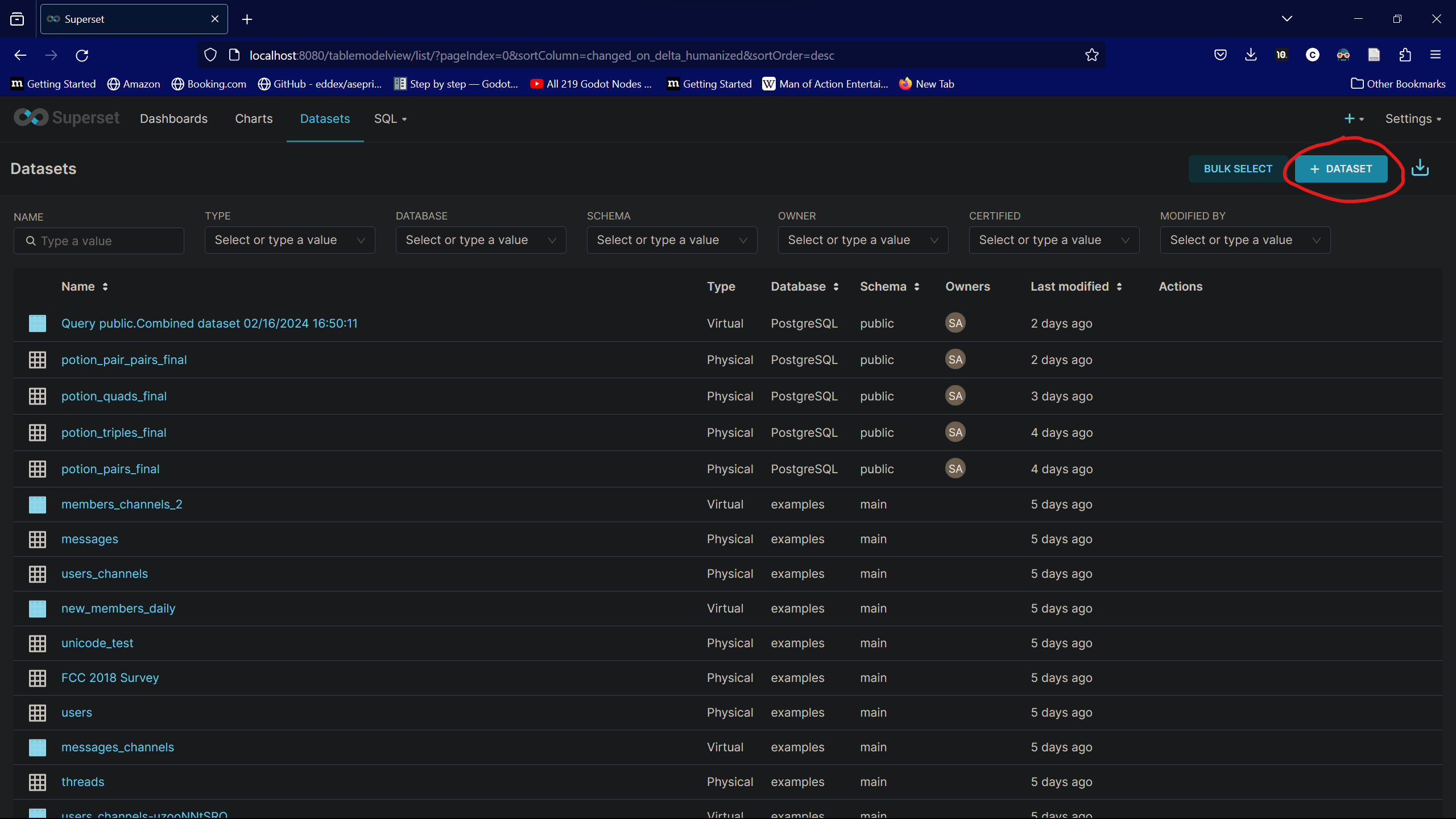Click the + DATASET button
Viewport: 1456px width, 819px height.
1341,169
